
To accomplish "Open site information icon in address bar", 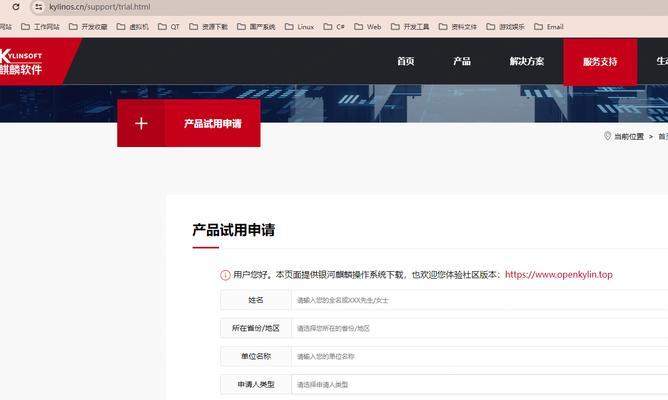I will point(38,7).
